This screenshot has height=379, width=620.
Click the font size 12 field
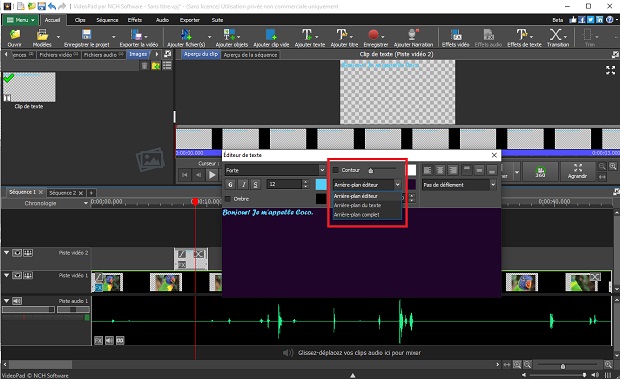pos(285,184)
